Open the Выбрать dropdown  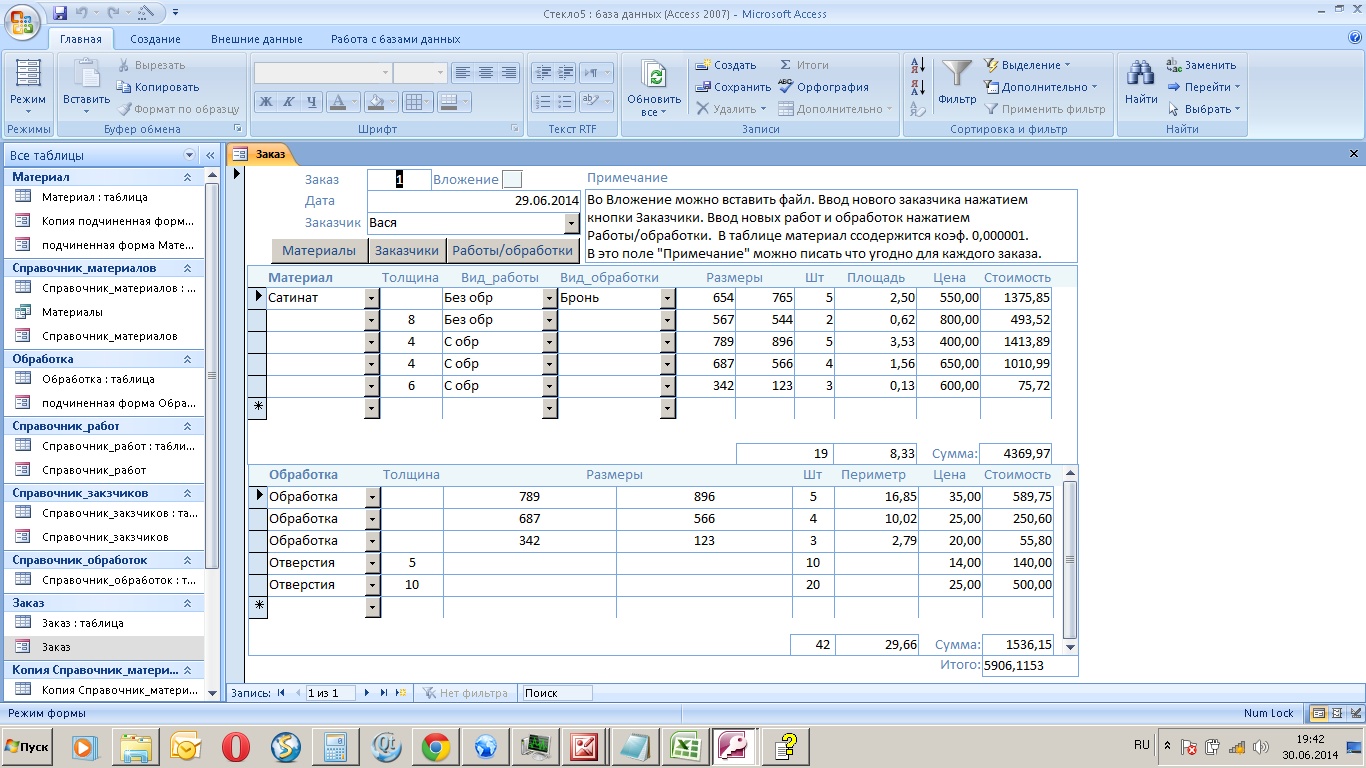1204,109
